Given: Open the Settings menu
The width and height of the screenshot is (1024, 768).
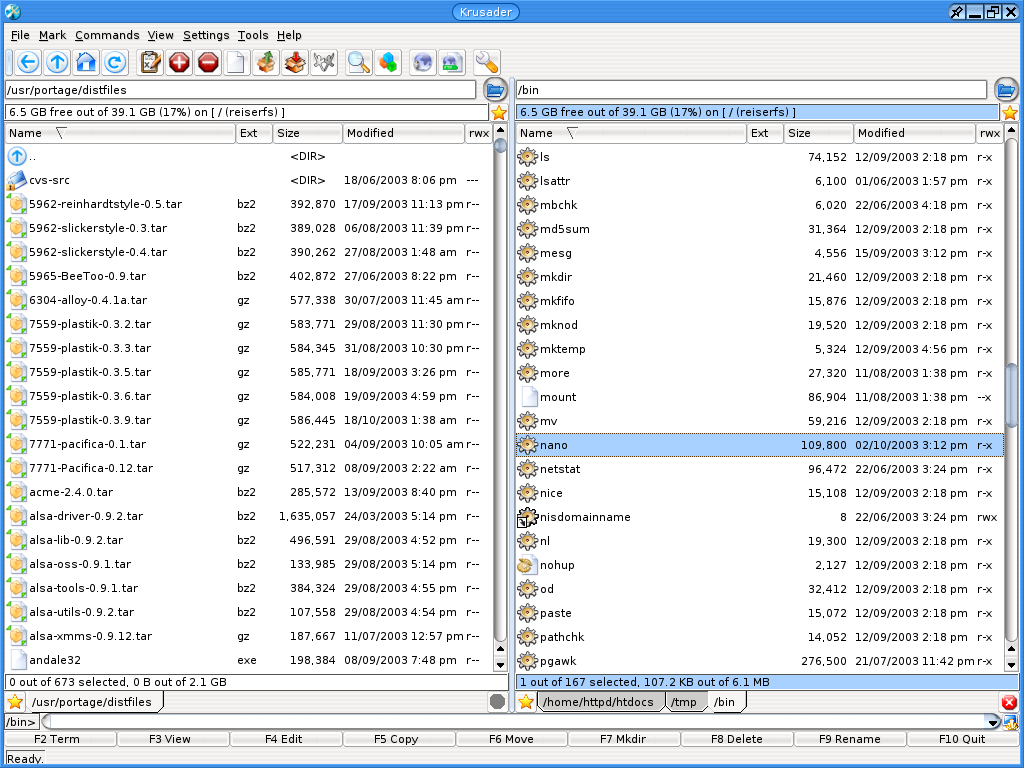Looking at the screenshot, I should [206, 35].
